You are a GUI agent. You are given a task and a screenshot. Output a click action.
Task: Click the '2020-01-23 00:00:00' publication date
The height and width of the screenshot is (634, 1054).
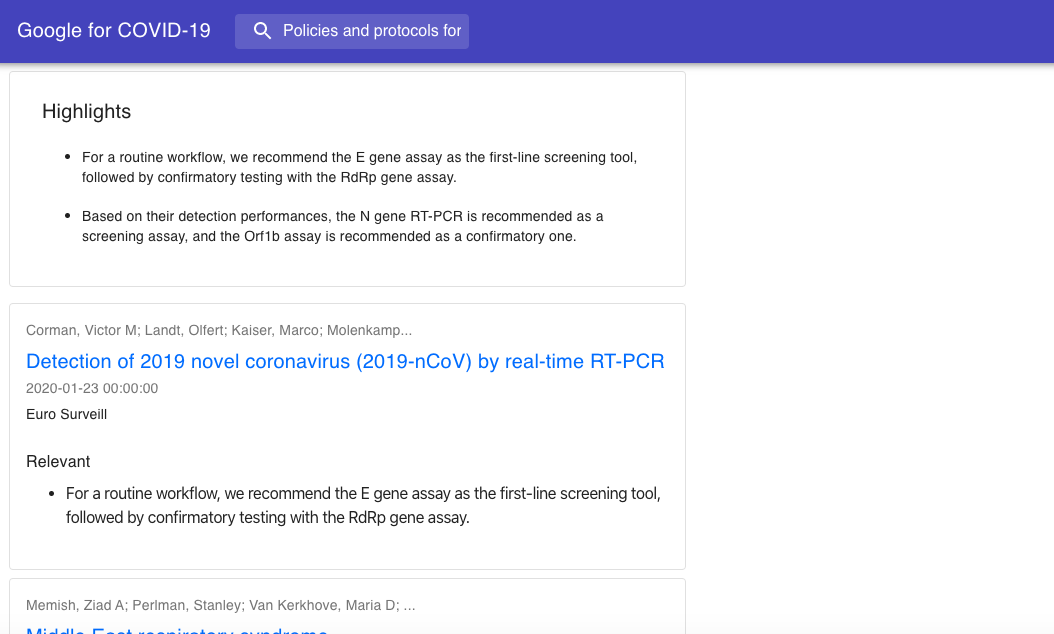tap(92, 388)
